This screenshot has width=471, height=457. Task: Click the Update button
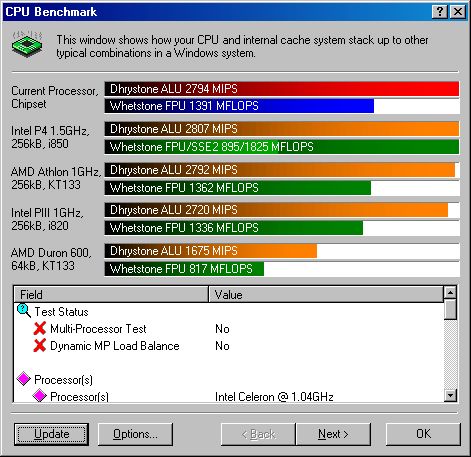tap(51, 434)
